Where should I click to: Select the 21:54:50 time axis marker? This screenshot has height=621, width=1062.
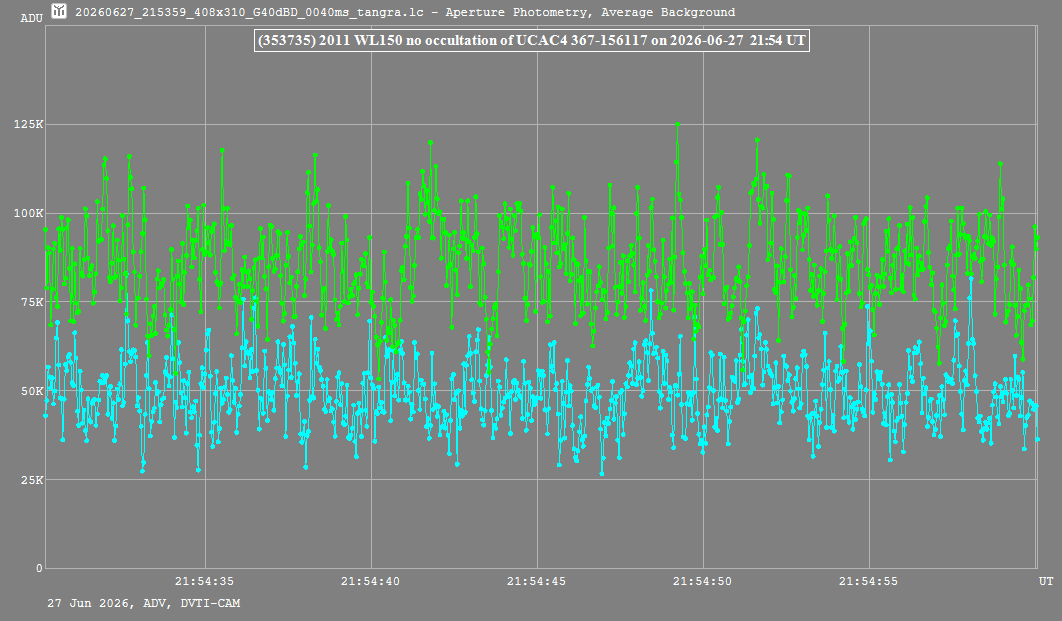(x=702, y=581)
